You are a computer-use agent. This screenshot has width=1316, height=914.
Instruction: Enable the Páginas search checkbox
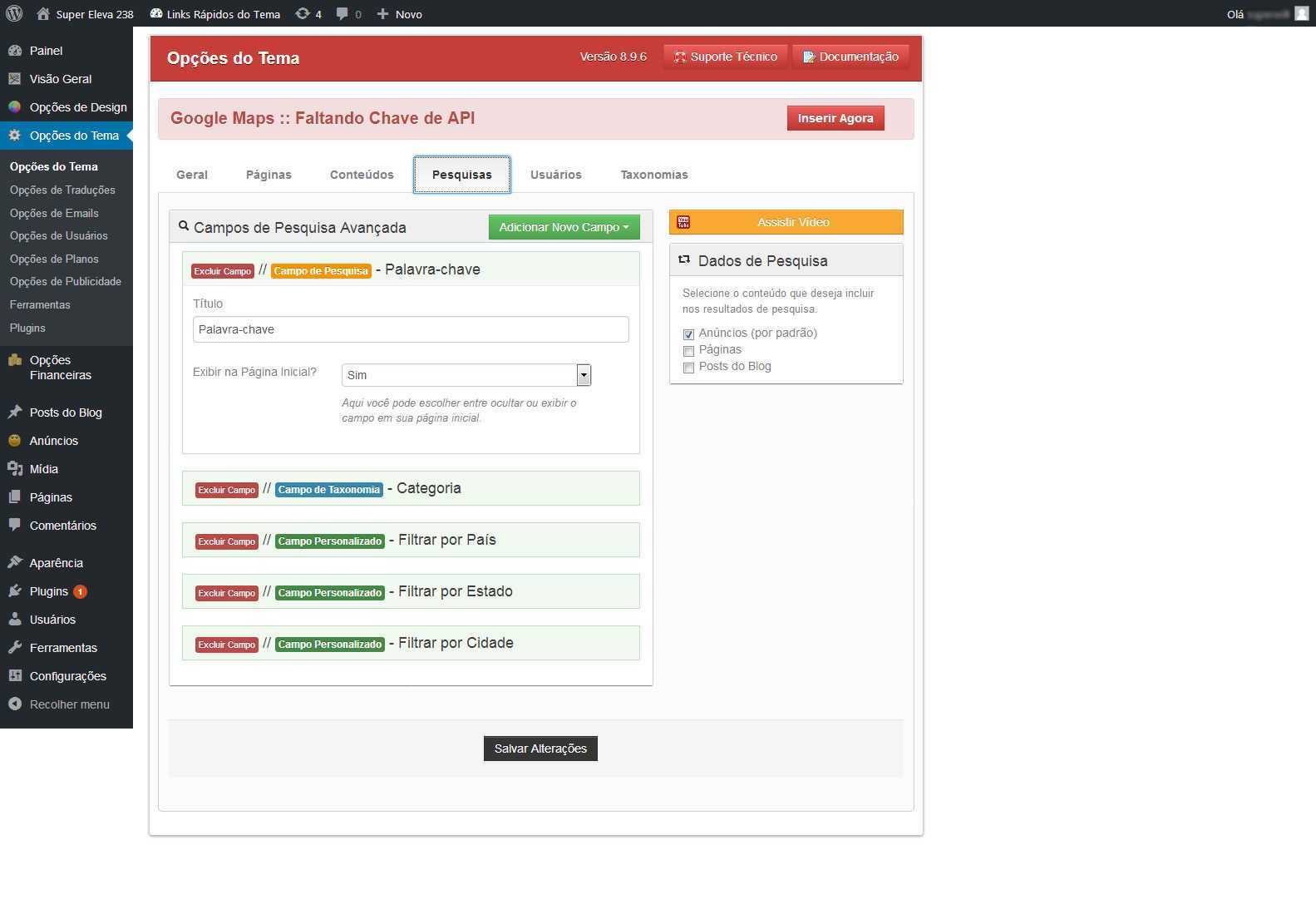pyautogui.click(x=688, y=351)
